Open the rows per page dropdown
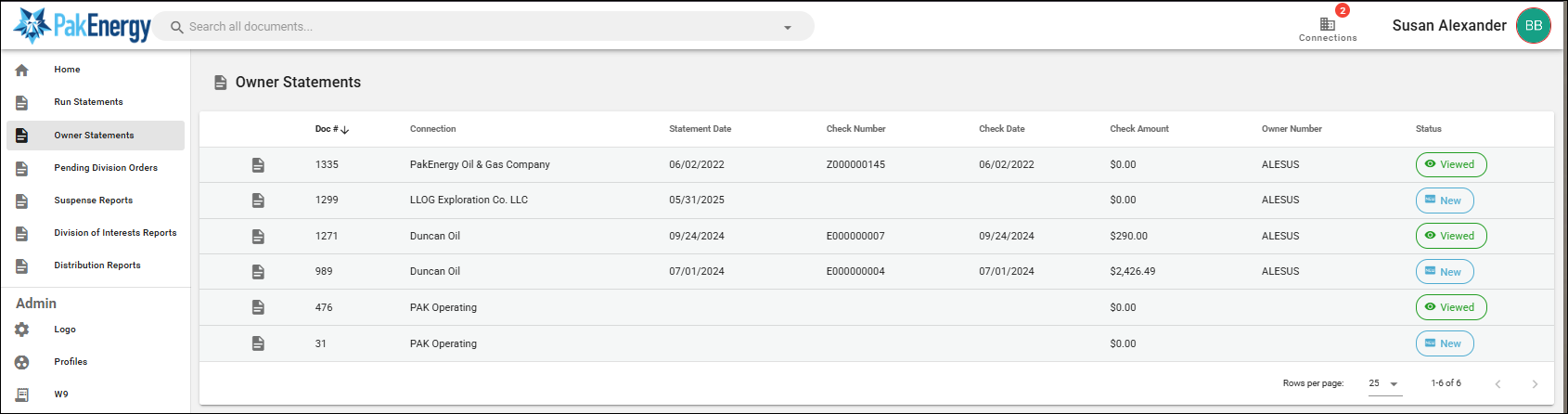 1385,383
